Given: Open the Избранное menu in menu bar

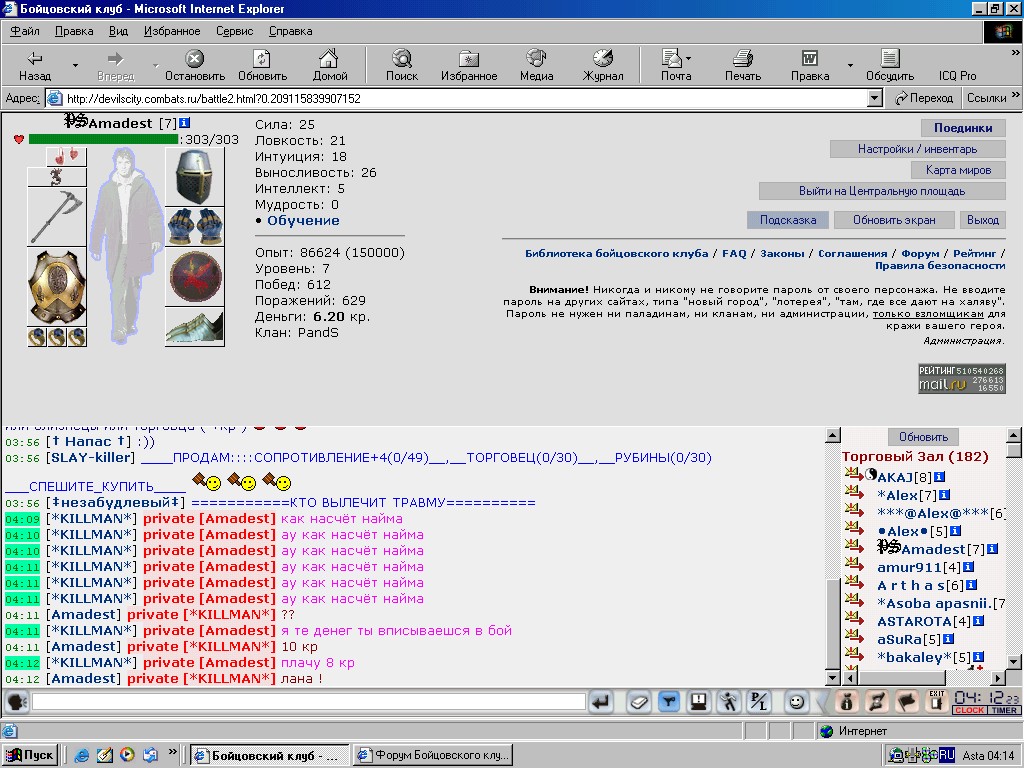Looking at the screenshot, I should [172, 31].
